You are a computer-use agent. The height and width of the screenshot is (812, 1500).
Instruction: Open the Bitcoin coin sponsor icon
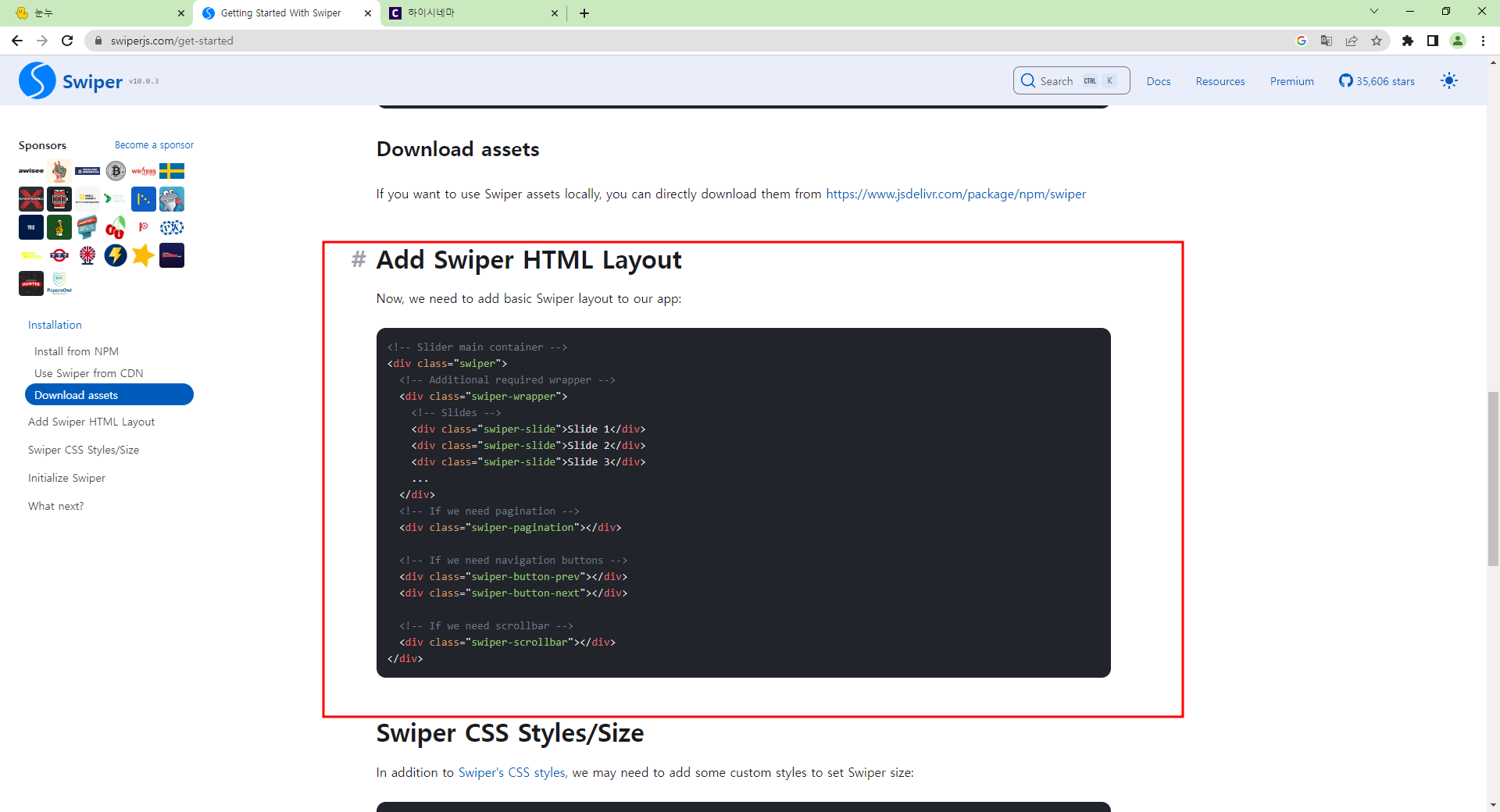click(116, 171)
